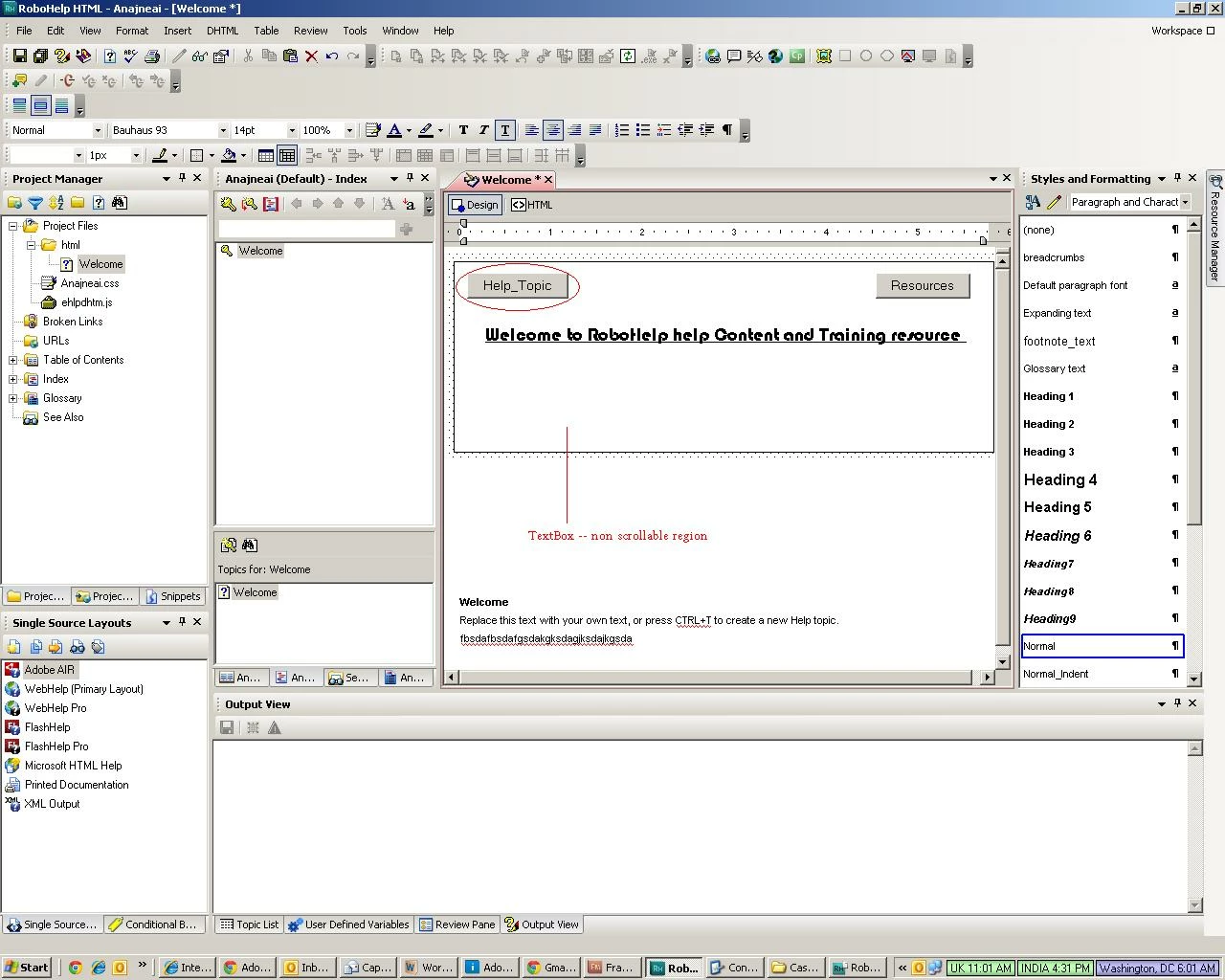
Task: Create a numbered list
Action: [x=622, y=130]
